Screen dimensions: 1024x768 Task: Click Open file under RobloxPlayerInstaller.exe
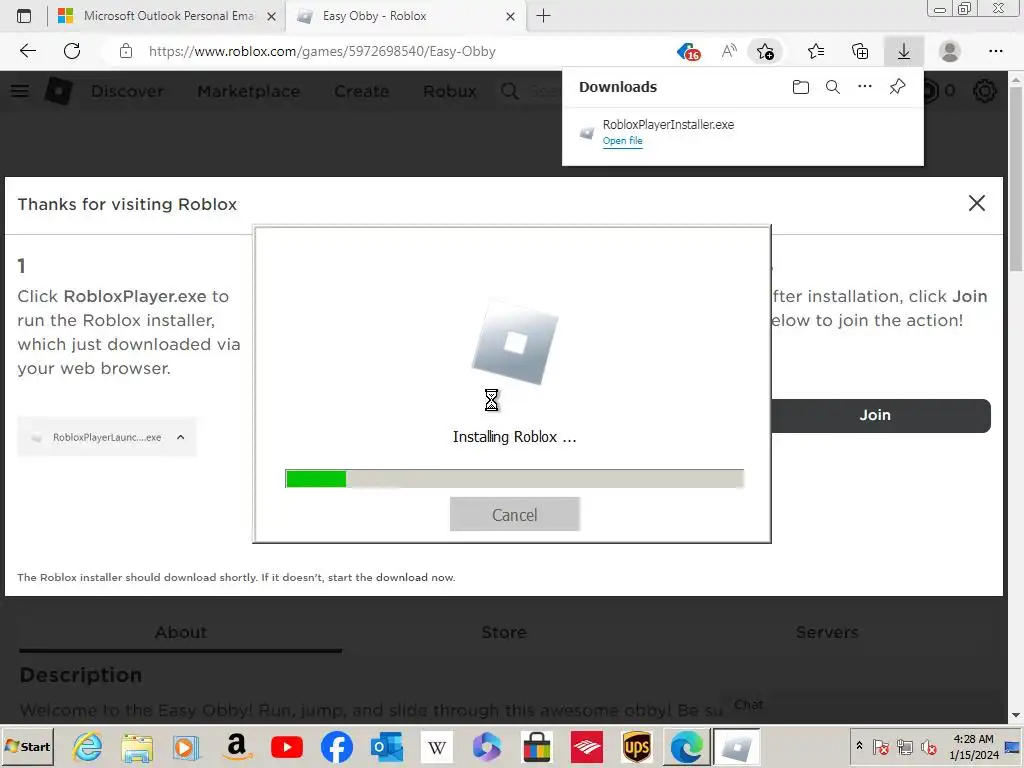coord(622,141)
